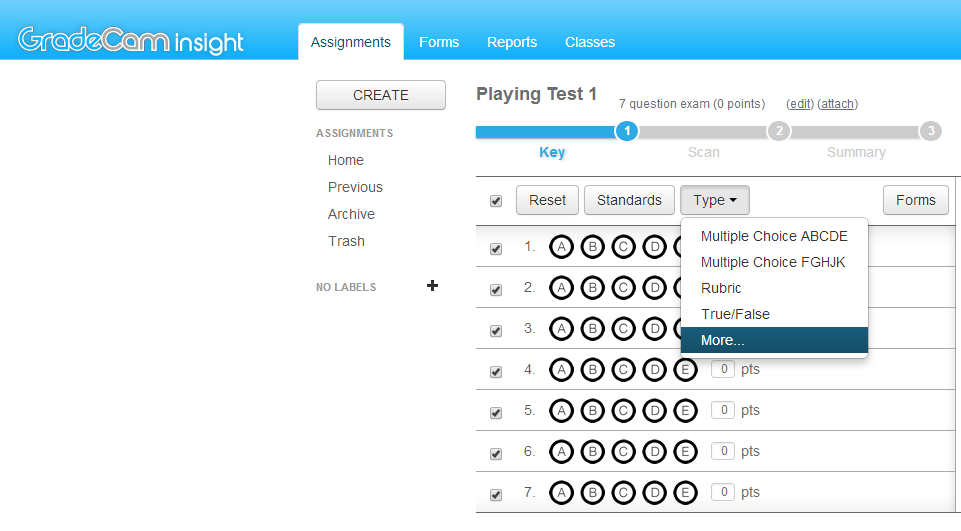
Task: Select bubble A for question 4
Action: [x=562, y=370]
